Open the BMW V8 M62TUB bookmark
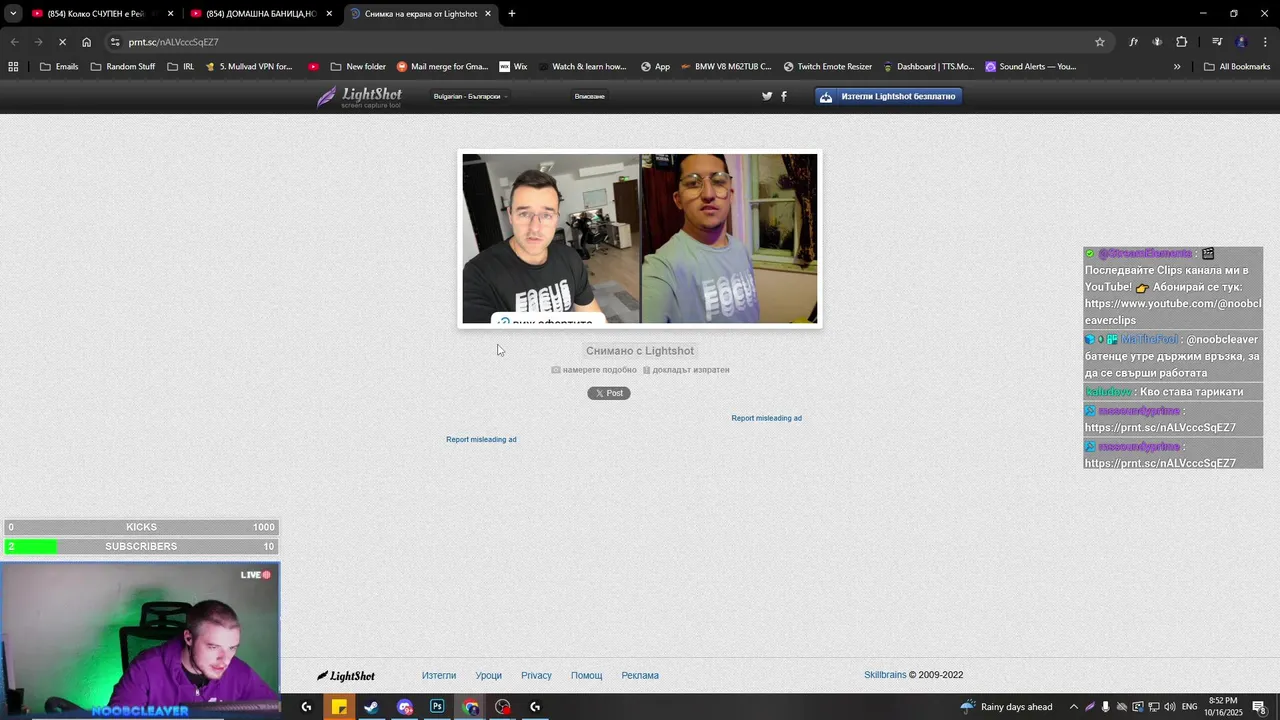Viewport: 1280px width, 720px height. (726, 67)
